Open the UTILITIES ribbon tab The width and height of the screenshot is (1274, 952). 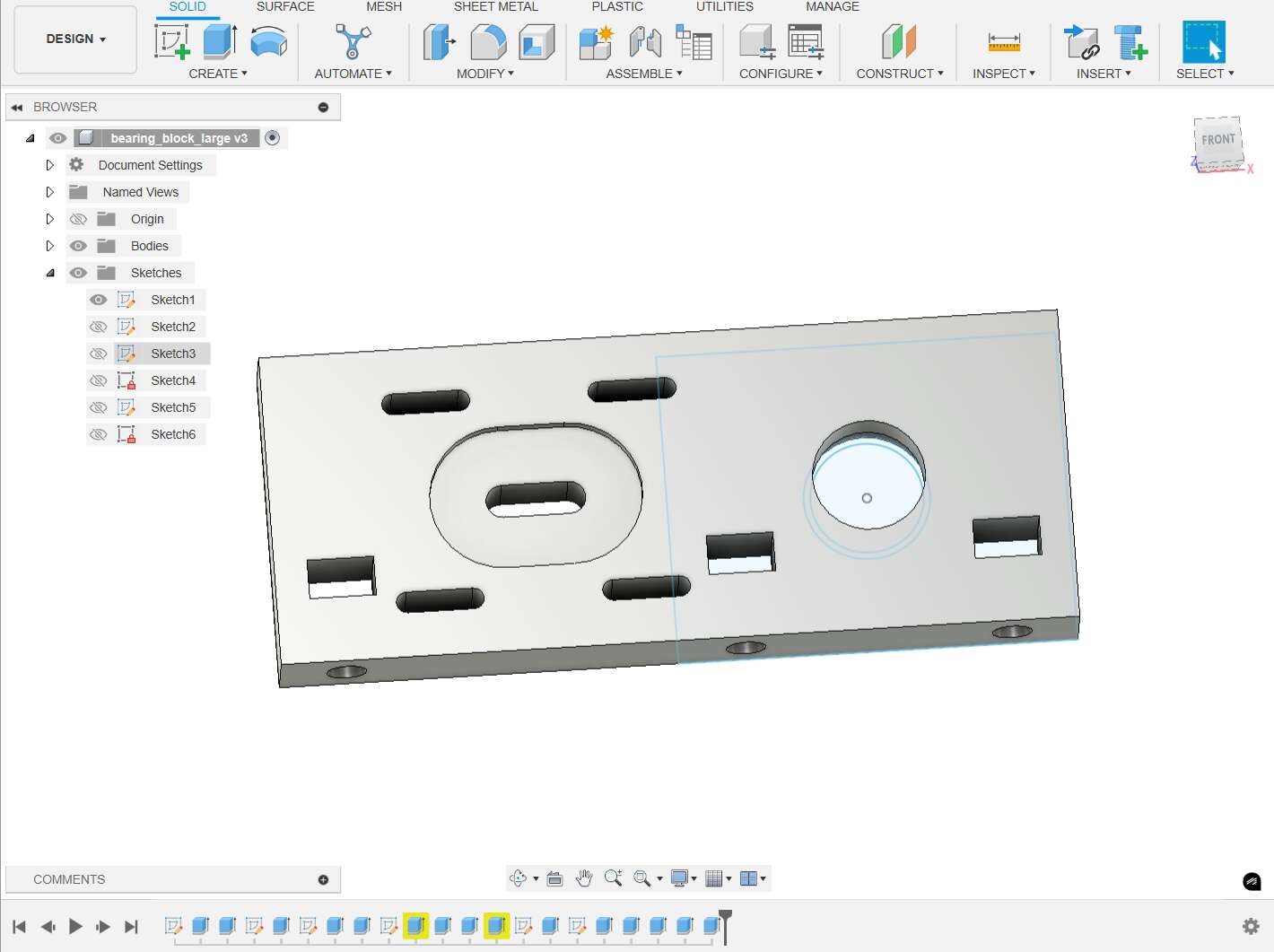click(x=724, y=7)
